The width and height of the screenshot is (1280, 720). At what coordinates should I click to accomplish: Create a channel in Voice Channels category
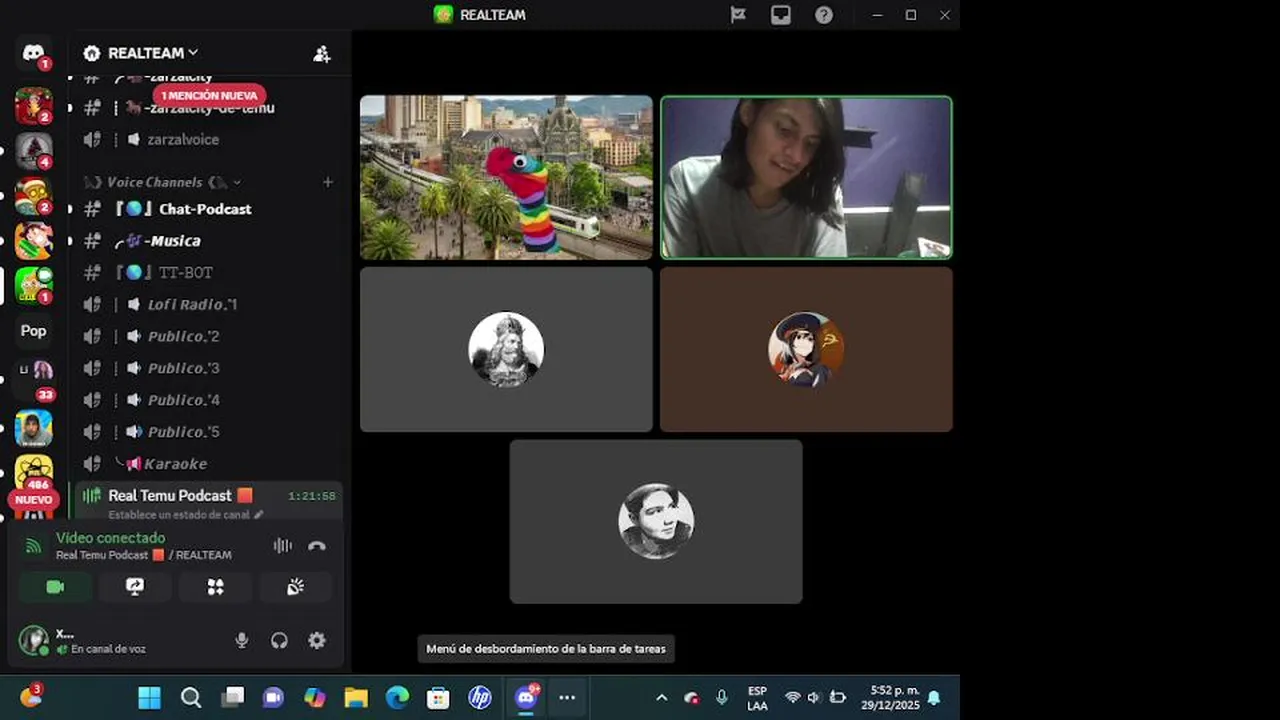point(327,182)
